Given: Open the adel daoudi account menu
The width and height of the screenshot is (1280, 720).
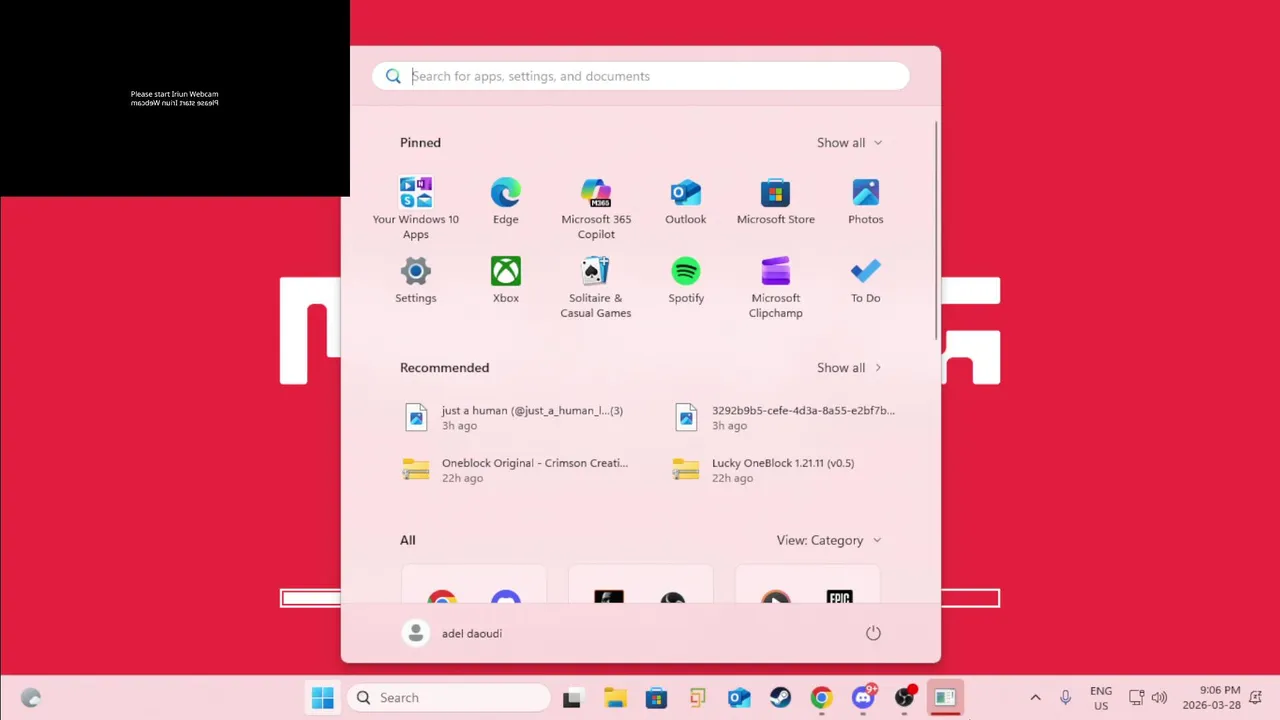Looking at the screenshot, I should click(452, 633).
